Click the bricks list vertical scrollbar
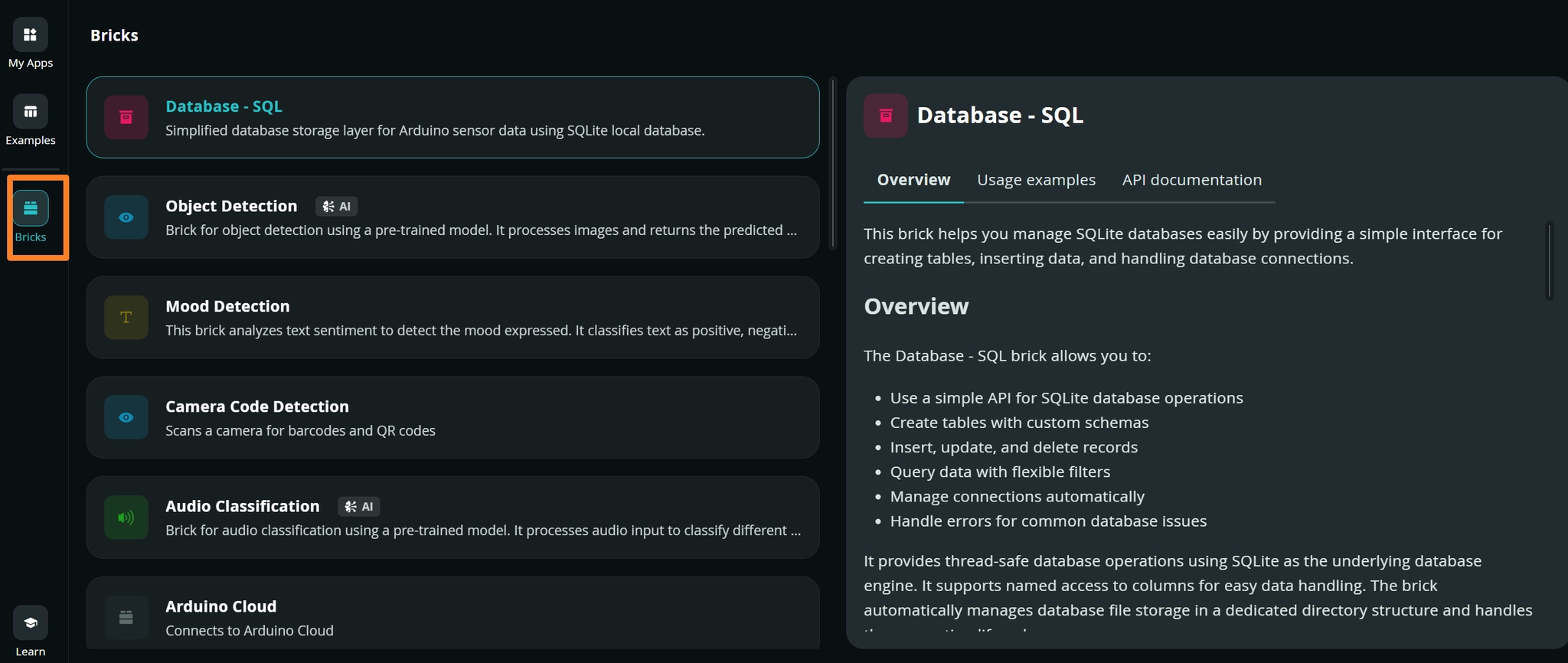Image resolution: width=1568 pixels, height=663 pixels. [x=833, y=164]
